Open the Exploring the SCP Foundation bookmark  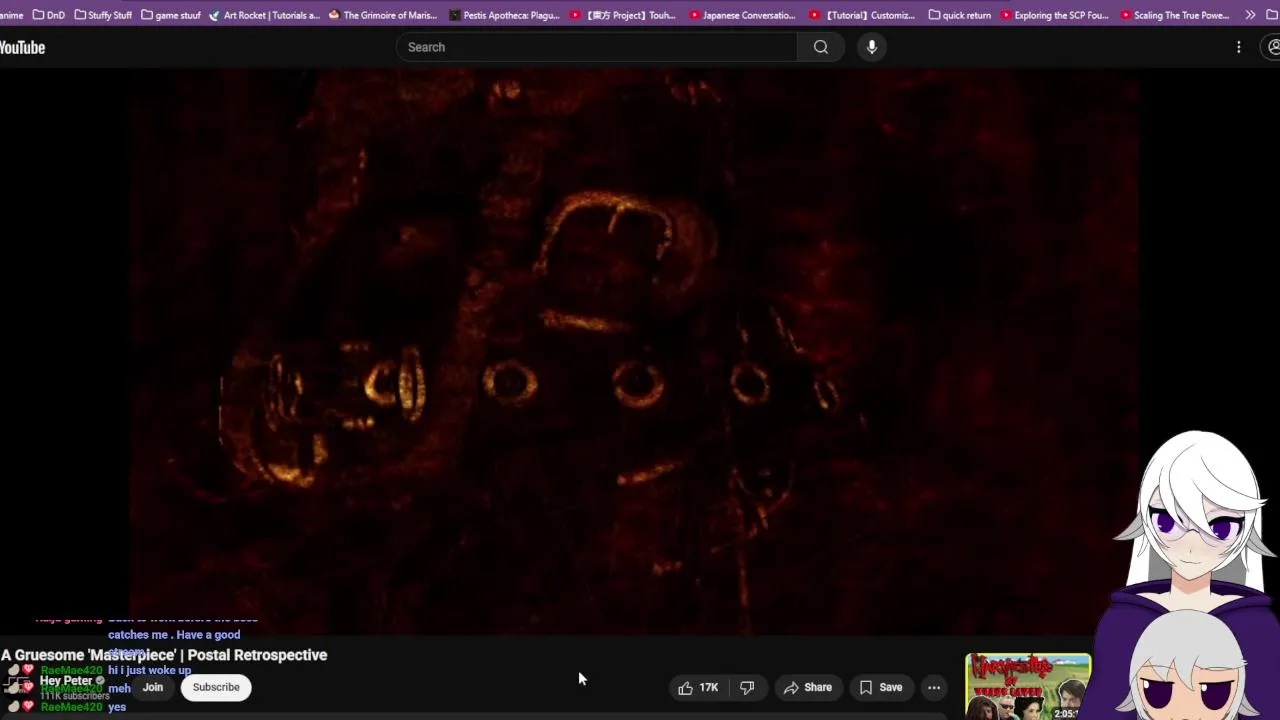[x=1054, y=15]
